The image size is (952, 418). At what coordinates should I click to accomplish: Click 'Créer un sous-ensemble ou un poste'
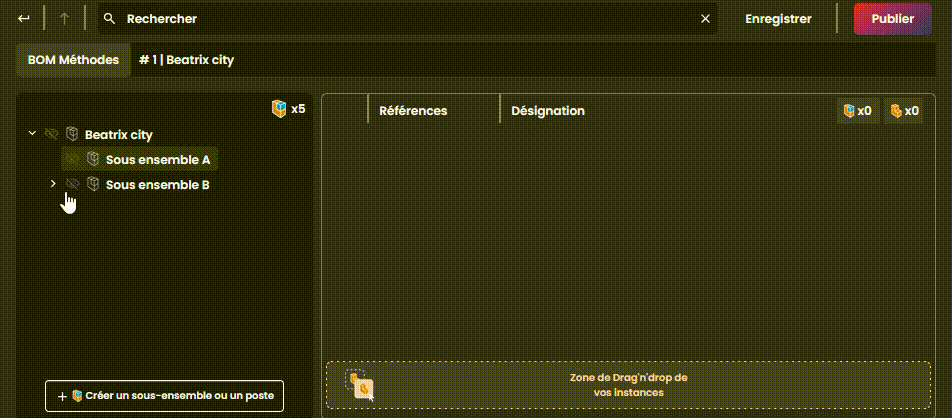165,396
